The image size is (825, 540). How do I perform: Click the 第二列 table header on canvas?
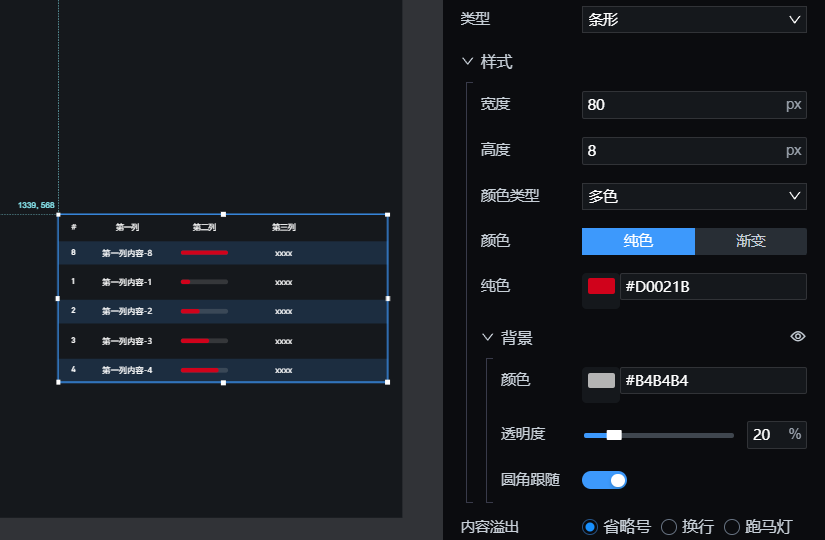click(204, 227)
